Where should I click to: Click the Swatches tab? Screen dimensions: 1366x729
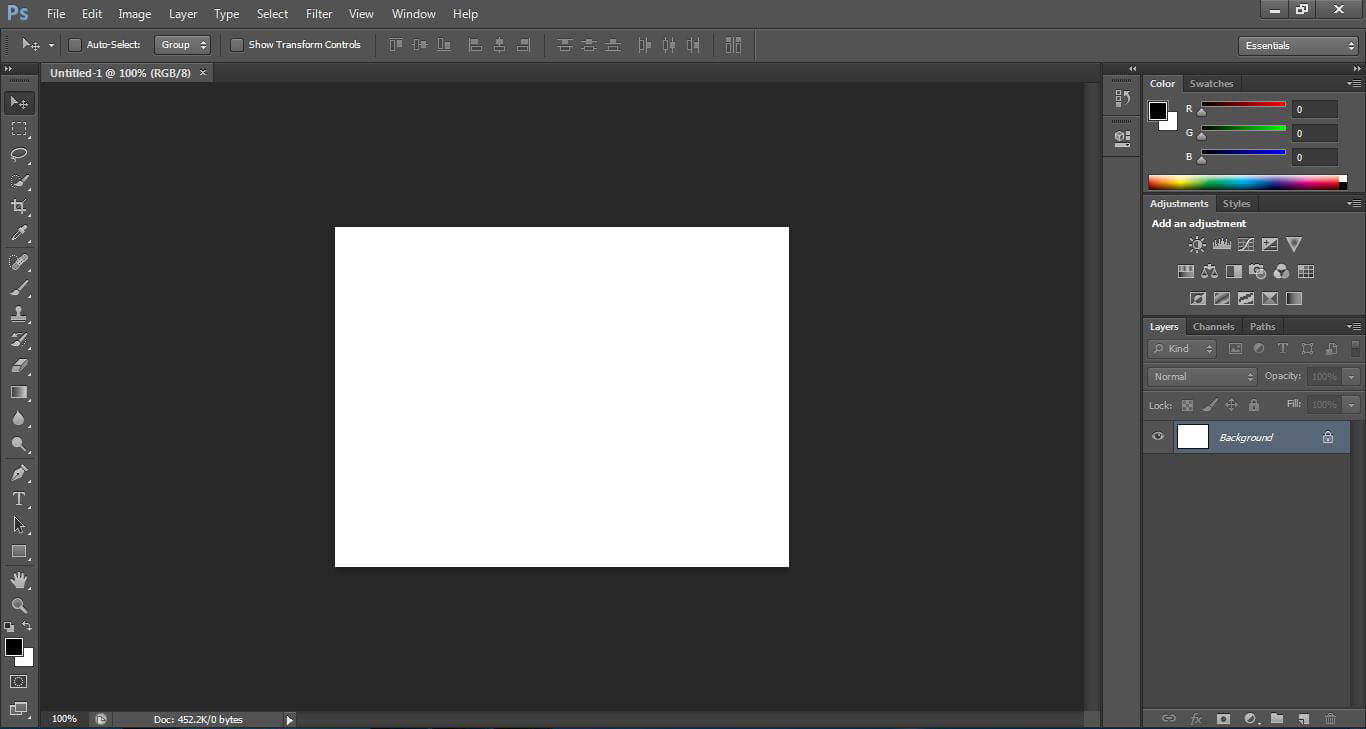pos(1211,83)
